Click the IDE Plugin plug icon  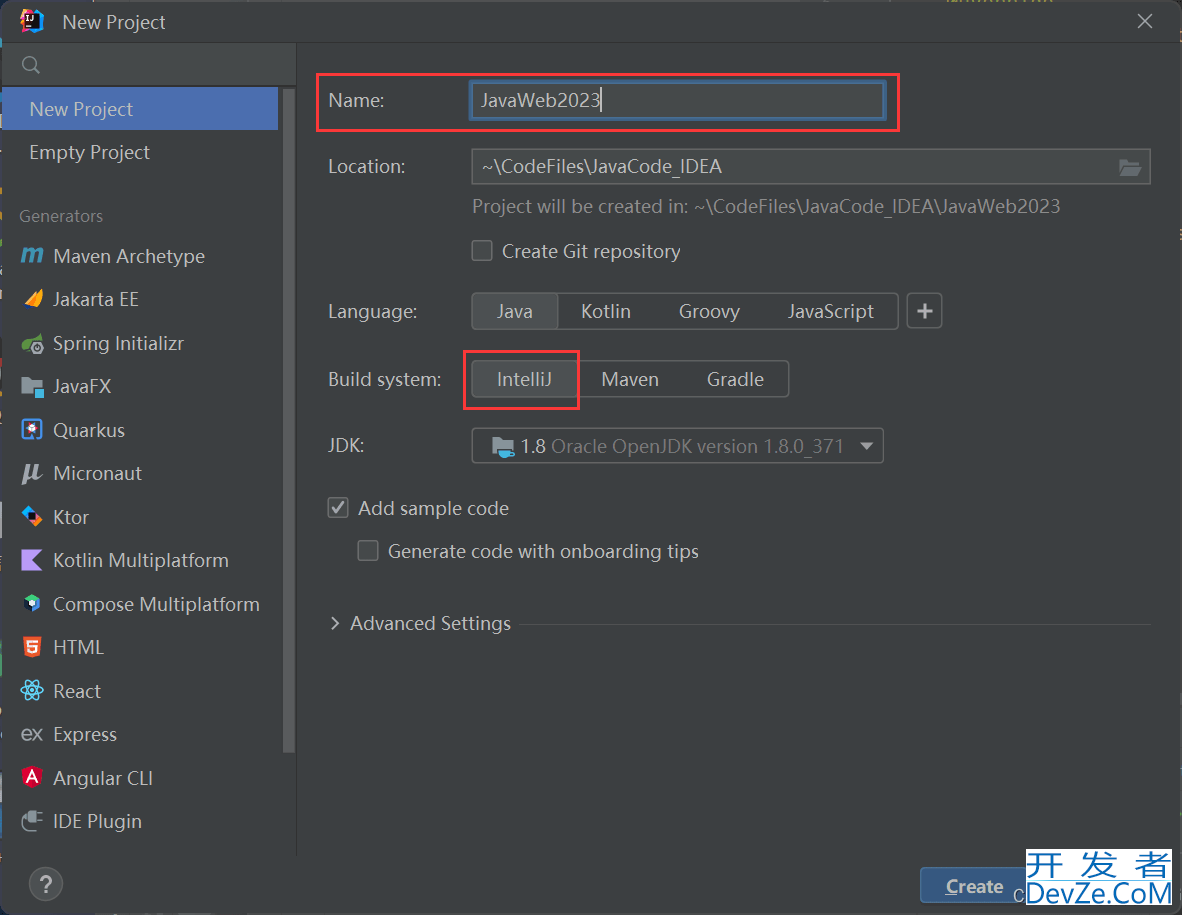point(32,821)
